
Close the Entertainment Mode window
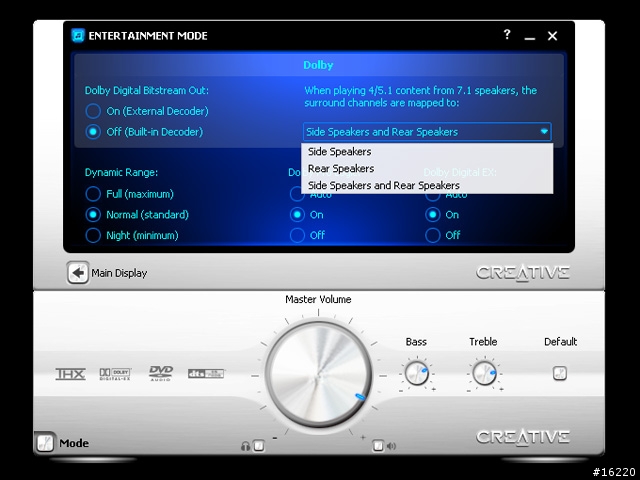552,36
